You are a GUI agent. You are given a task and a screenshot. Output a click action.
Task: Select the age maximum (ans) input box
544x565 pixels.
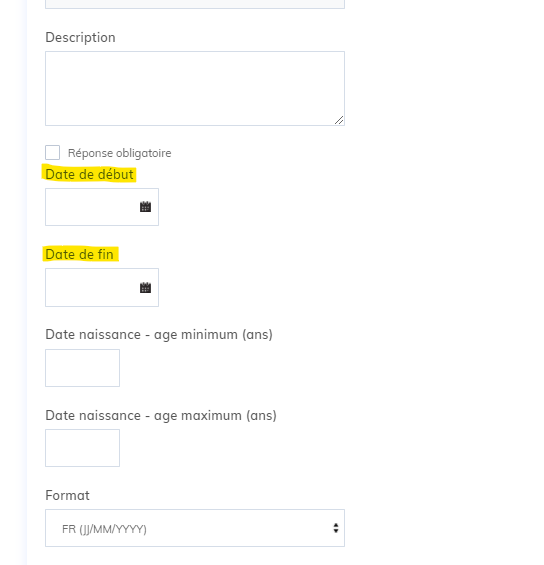click(x=83, y=448)
